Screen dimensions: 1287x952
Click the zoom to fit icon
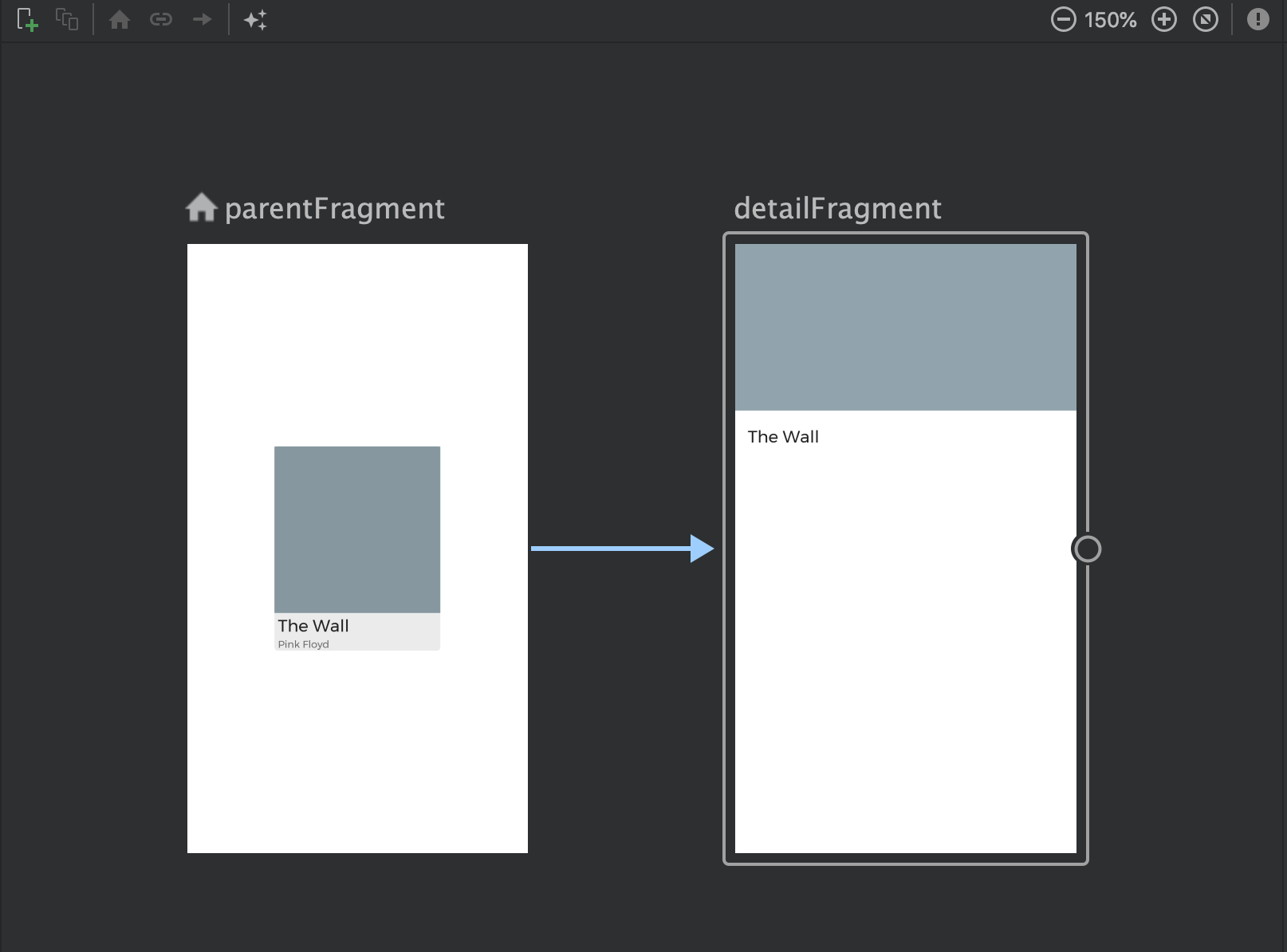point(1206,20)
